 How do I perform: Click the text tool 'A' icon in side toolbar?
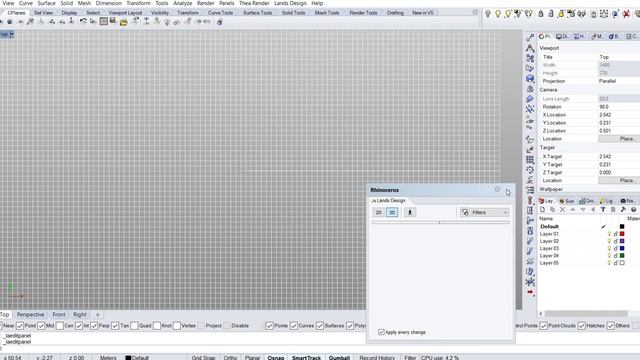click(530, 48)
